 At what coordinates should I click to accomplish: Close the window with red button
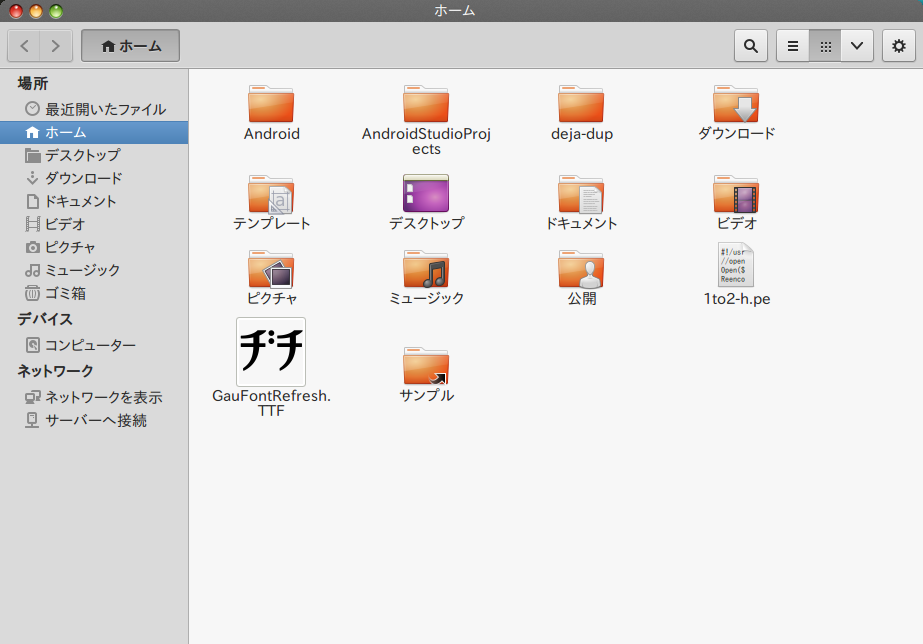coord(16,11)
